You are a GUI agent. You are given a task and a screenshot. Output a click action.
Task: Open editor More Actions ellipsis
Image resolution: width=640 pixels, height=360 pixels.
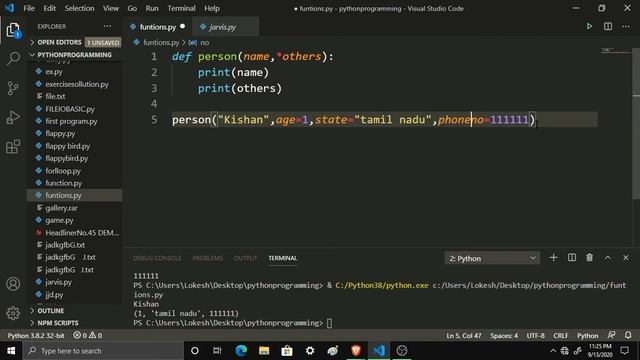coord(626,27)
